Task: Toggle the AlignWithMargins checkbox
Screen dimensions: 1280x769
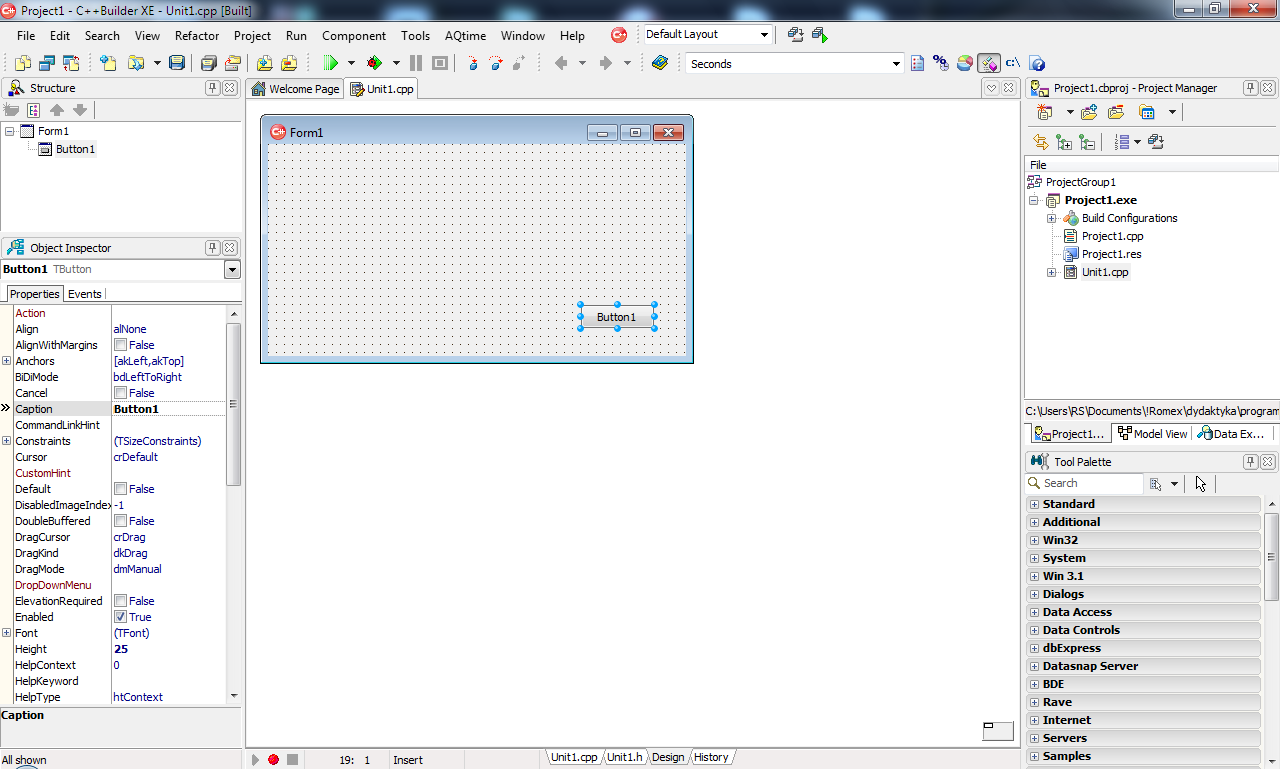Action: pyautogui.click(x=120, y=345)
